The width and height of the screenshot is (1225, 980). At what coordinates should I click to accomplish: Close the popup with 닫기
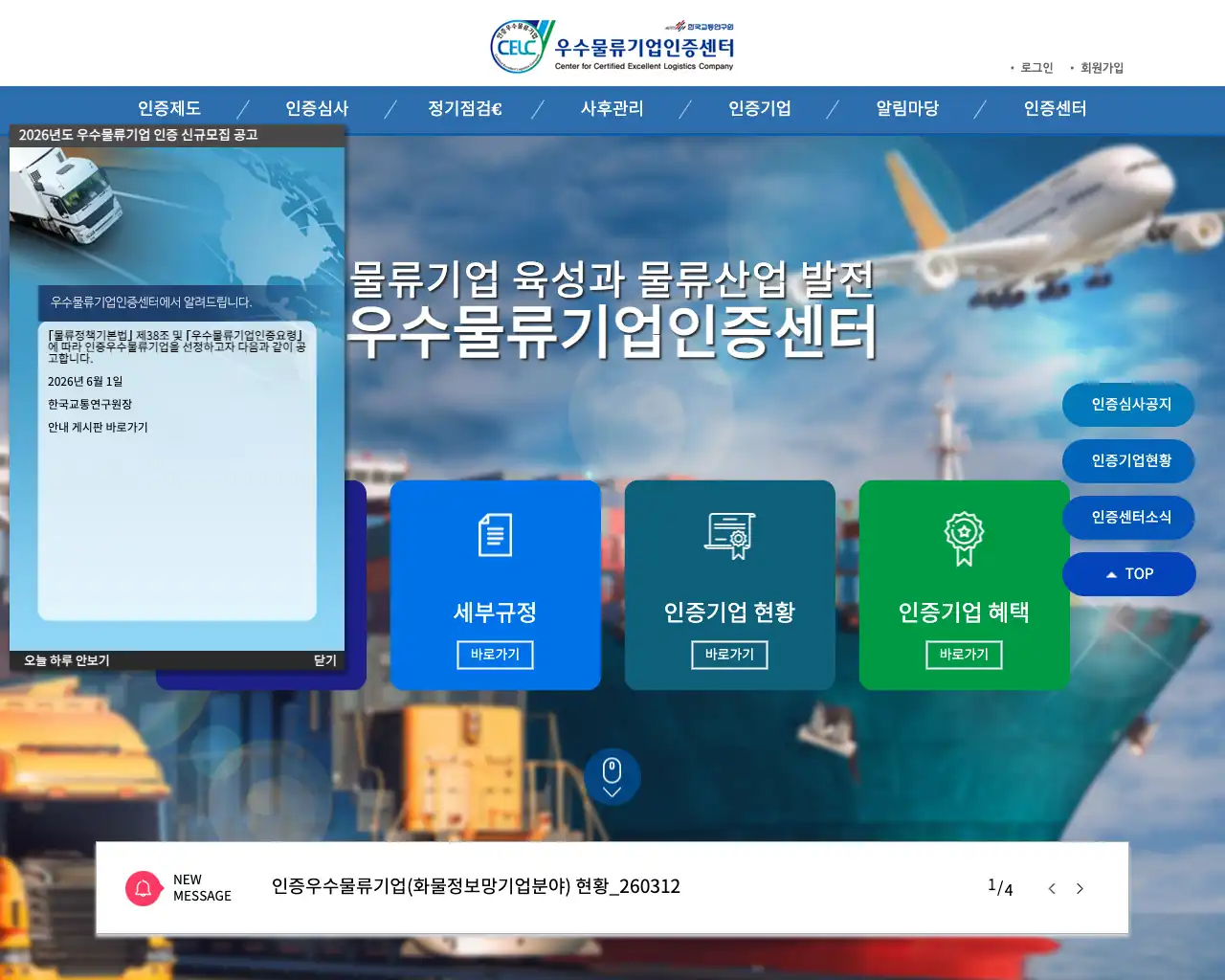pyautogui.click(x=325, y=660)
